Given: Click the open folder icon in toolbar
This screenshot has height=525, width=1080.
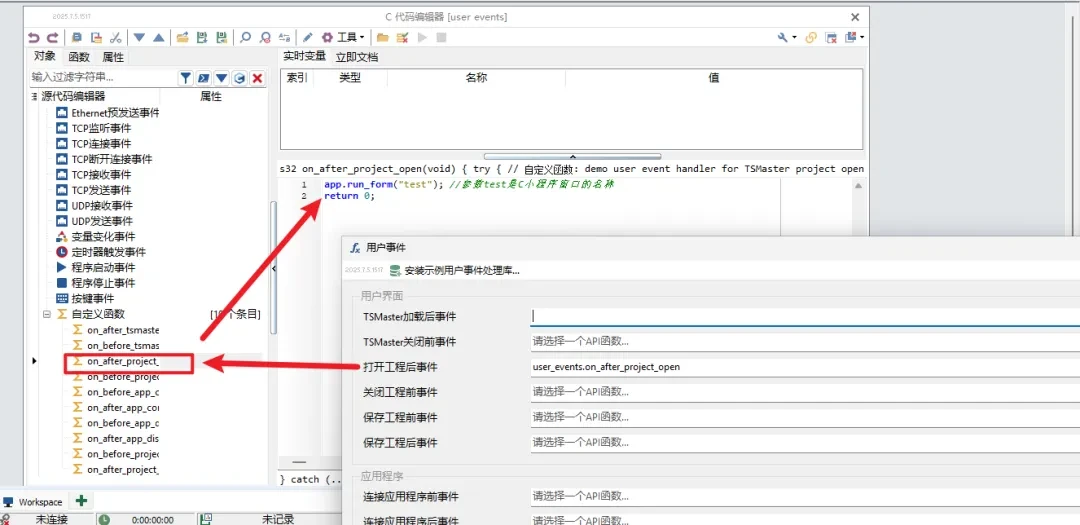Looking at the screenshot, I should [182, 37].
